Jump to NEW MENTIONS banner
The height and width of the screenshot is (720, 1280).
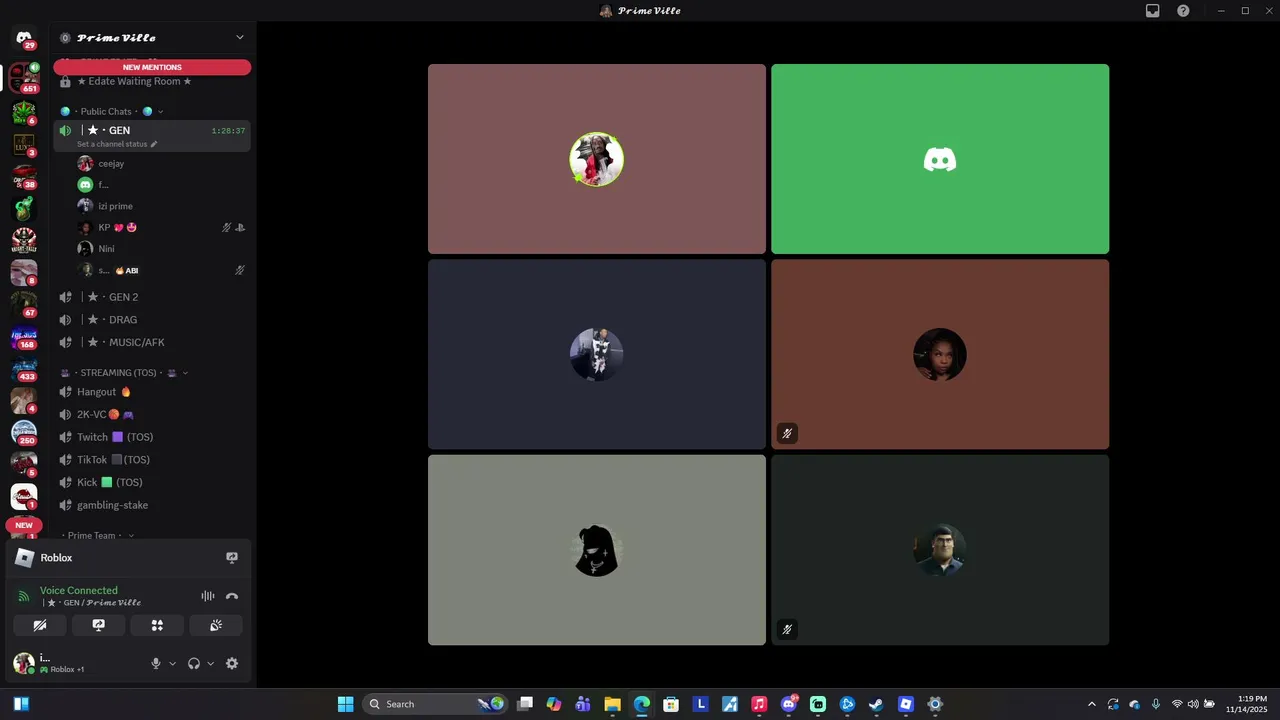click(x=152, y=67)
